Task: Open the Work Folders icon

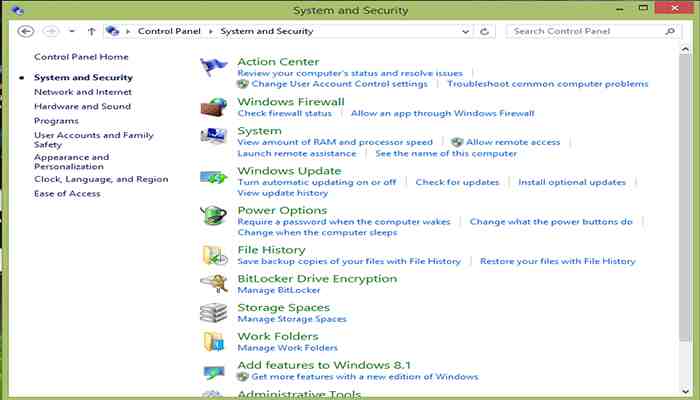Action: (213, 342)
